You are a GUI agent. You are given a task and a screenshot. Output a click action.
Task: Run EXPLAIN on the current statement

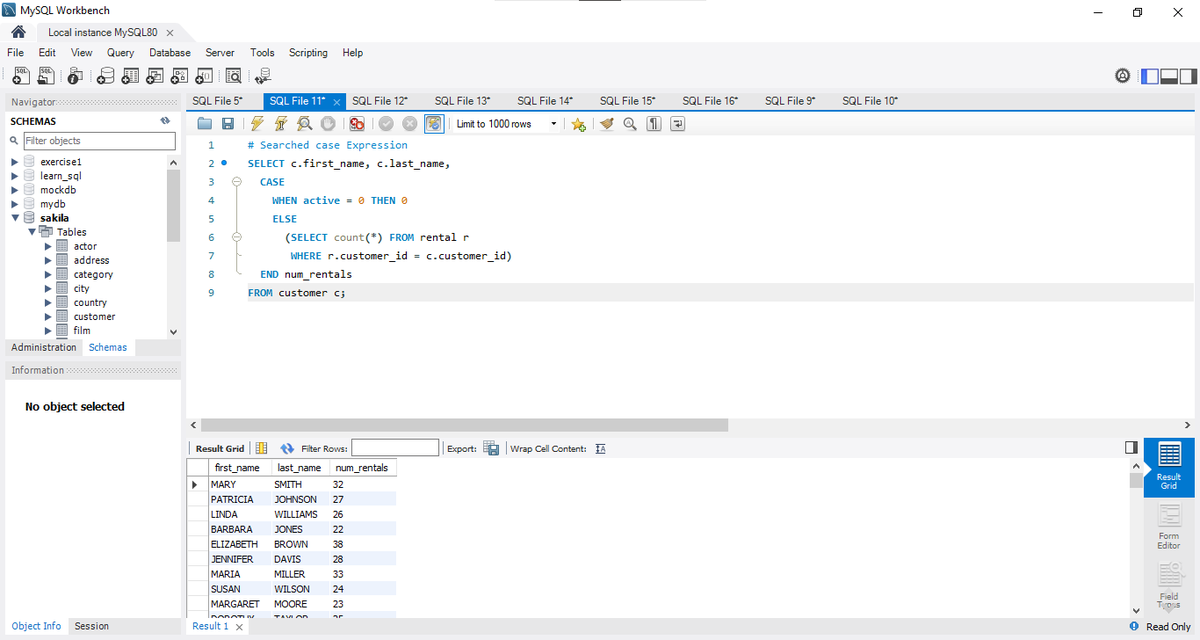[x=303, y=124]
